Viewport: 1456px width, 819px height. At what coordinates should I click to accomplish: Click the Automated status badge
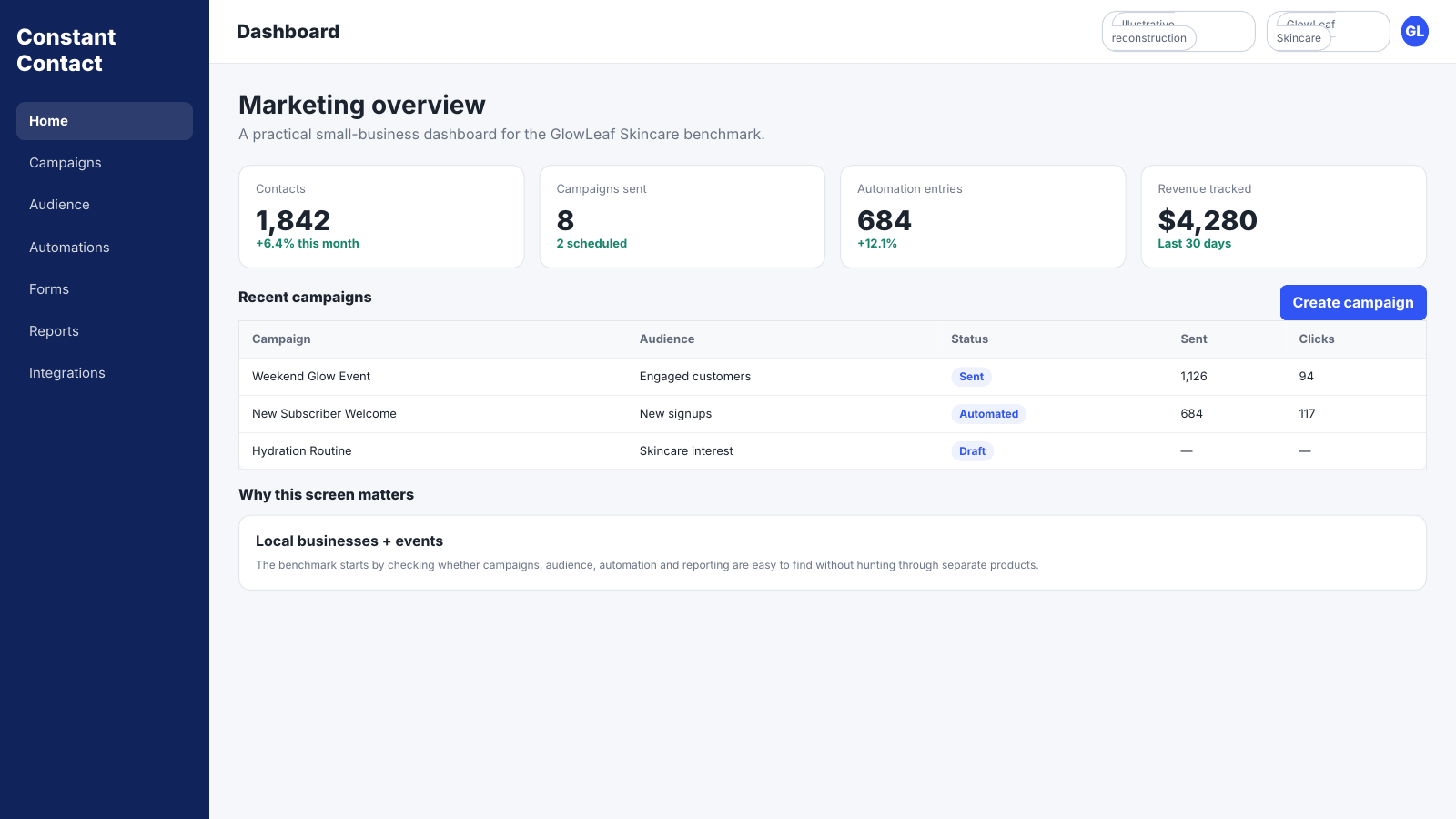[988, 414]
